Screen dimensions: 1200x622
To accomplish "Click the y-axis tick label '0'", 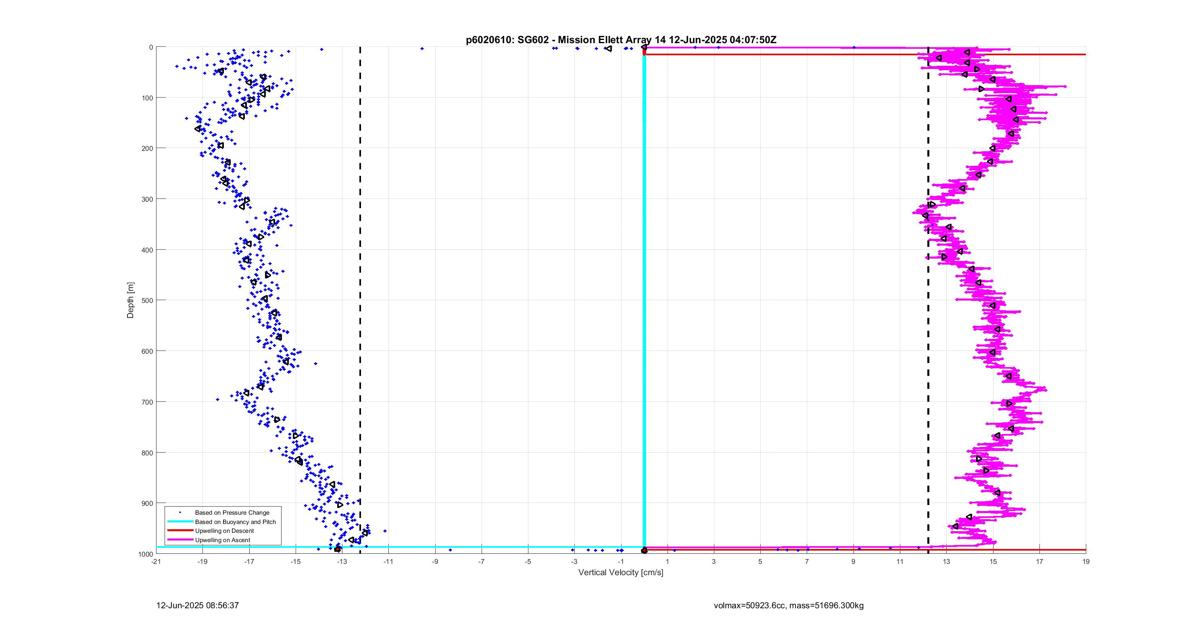I will click(150, 47).
